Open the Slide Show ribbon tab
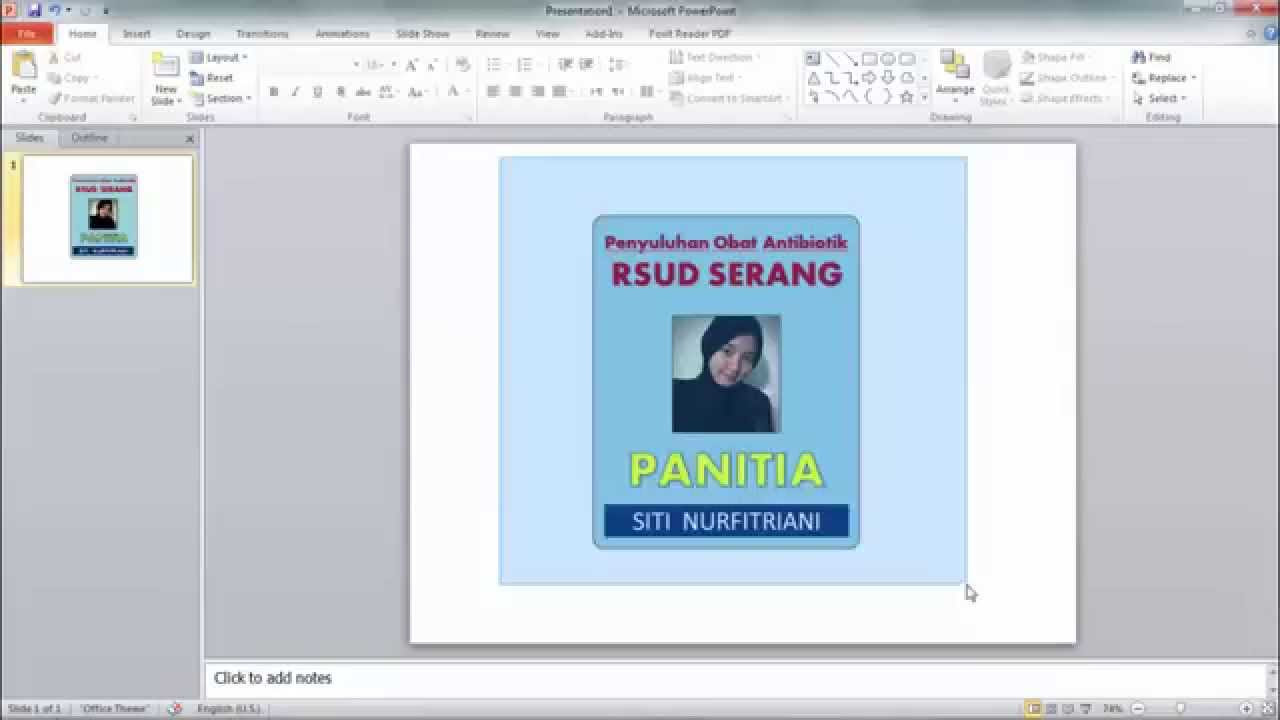1280x720 pixels. click(422, 34)
